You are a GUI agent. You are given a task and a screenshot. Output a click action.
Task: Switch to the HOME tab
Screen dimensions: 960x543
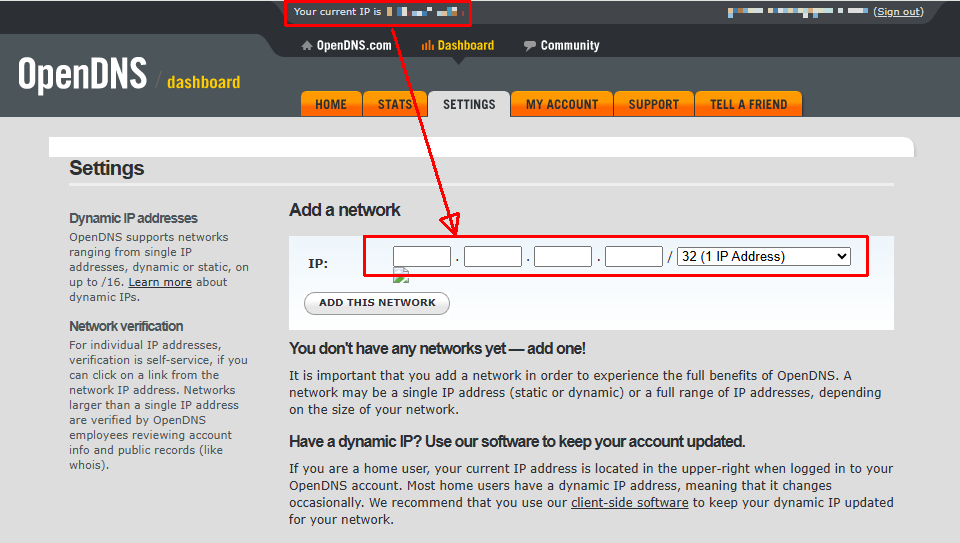pyautogui.click(x=331, y=104)
